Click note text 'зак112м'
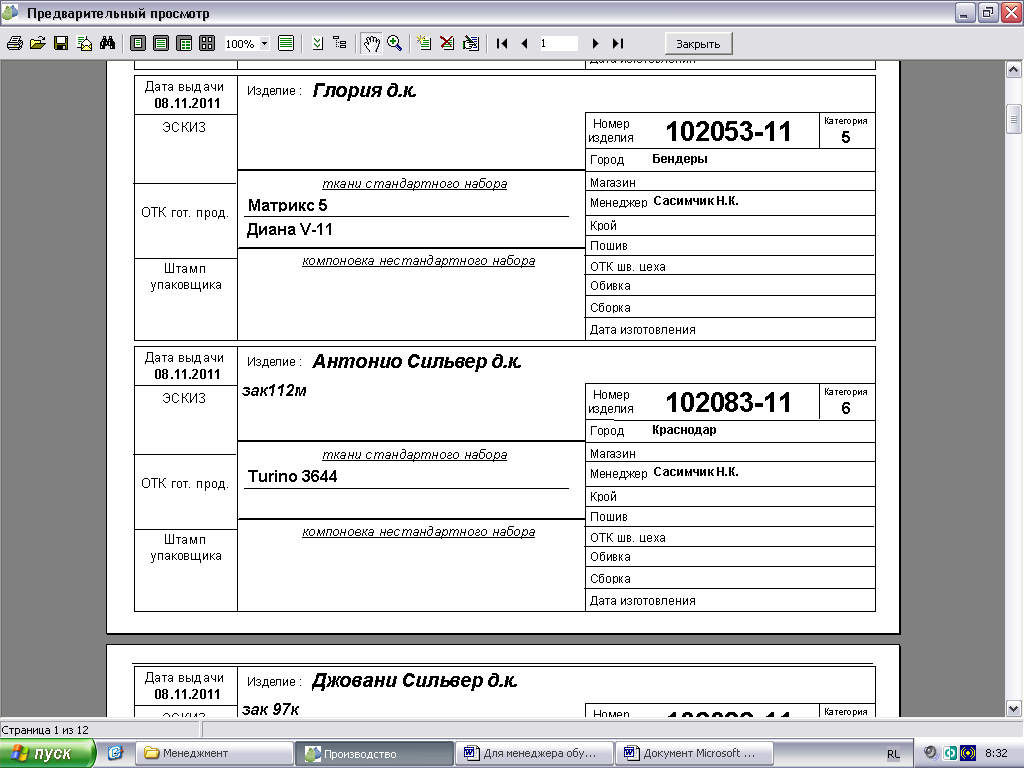This screenshot has width=1024, height=768. [x=274, y=391]
